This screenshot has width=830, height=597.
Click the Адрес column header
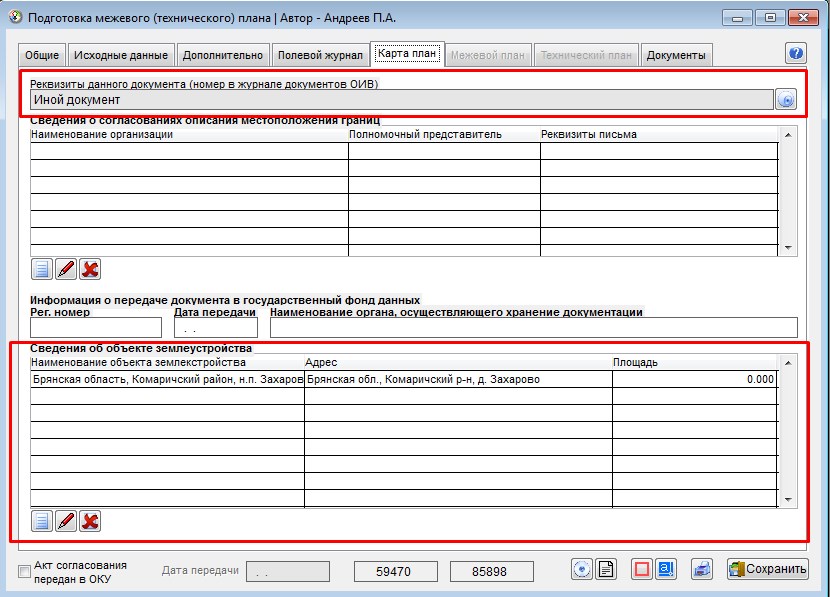tap(458, 363)
